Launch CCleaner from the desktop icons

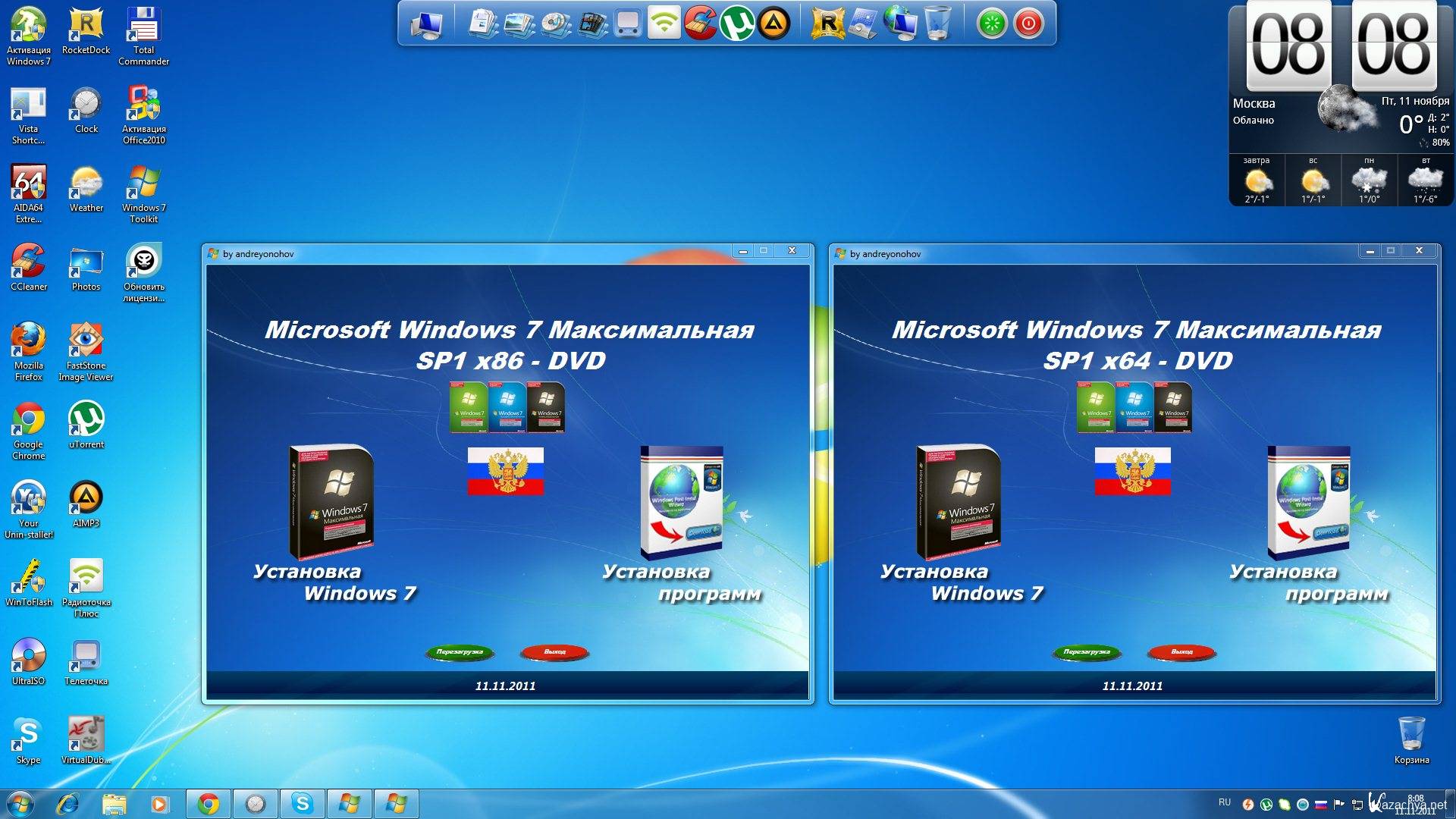(x=28, y=268)
